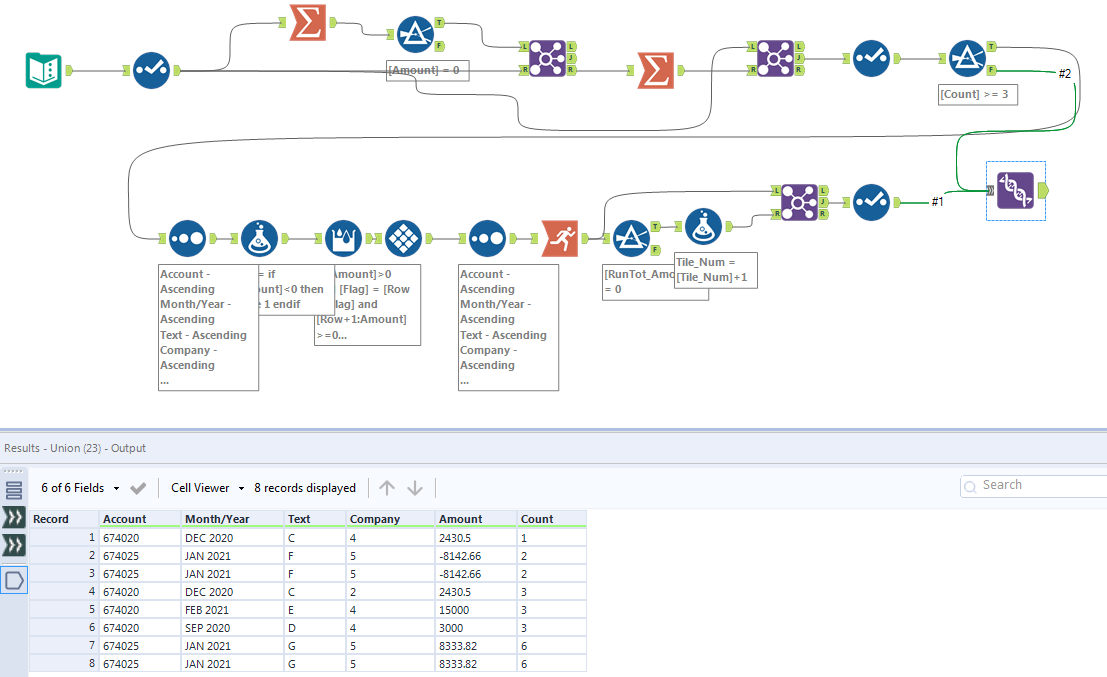1107x677 pixels.
Task: Select the Filter tool checking [Count] >= 3
Action: pyautogui.click(x=967, y=59)
